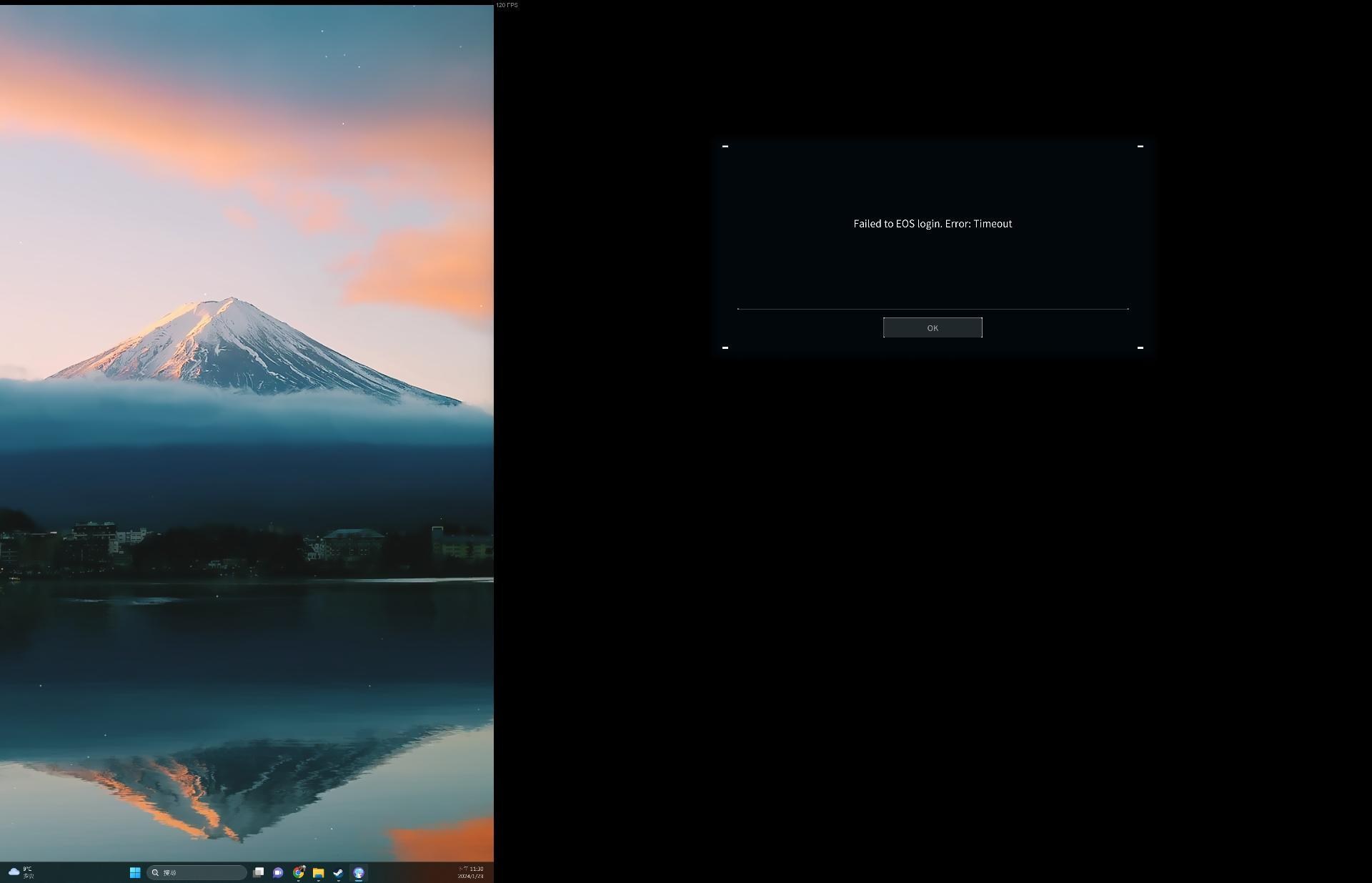Click the dialog's top-left corner marker

(725, 147)
